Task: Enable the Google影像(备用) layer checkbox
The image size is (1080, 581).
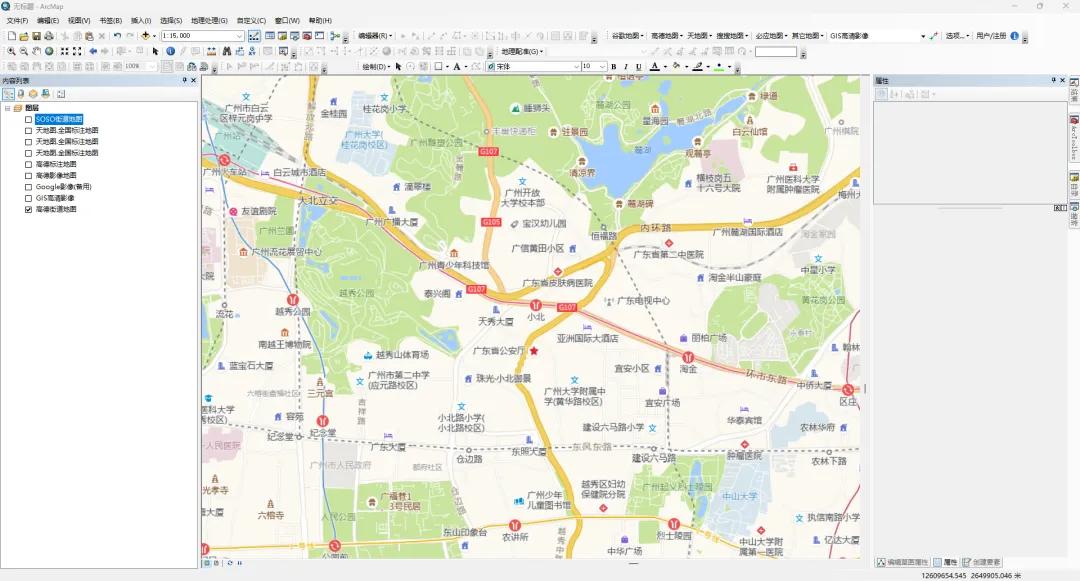Action: point(28,187)
